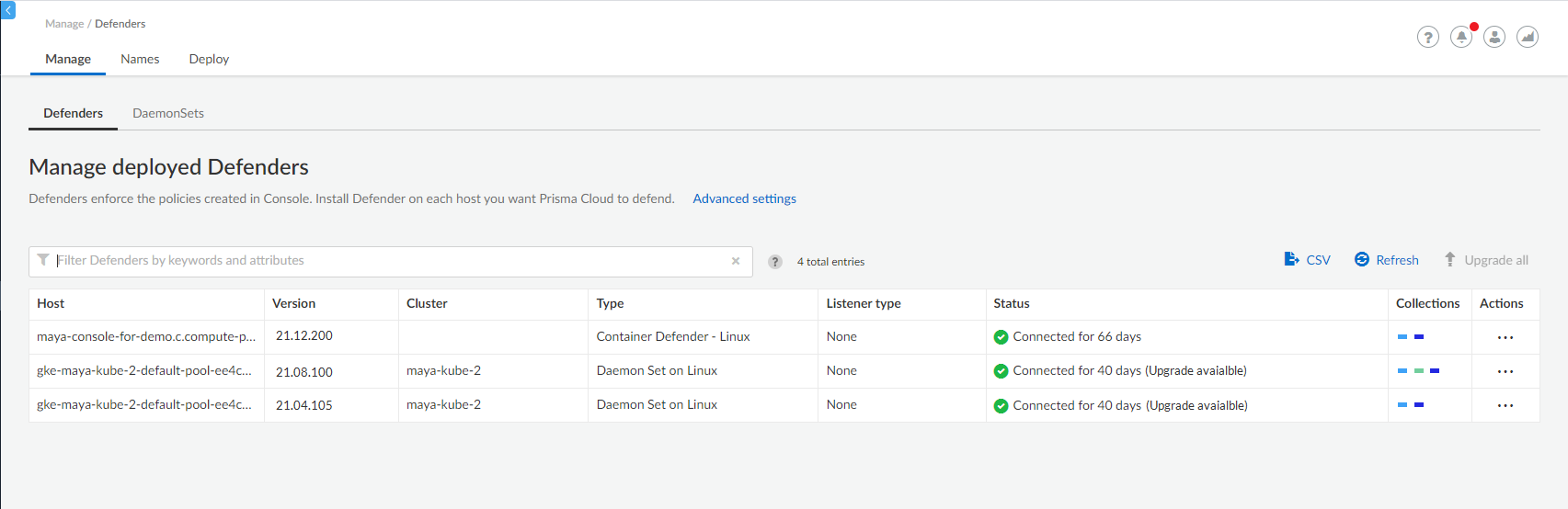
Task: Open the user profile icon
Action: tap(1494, 37)
